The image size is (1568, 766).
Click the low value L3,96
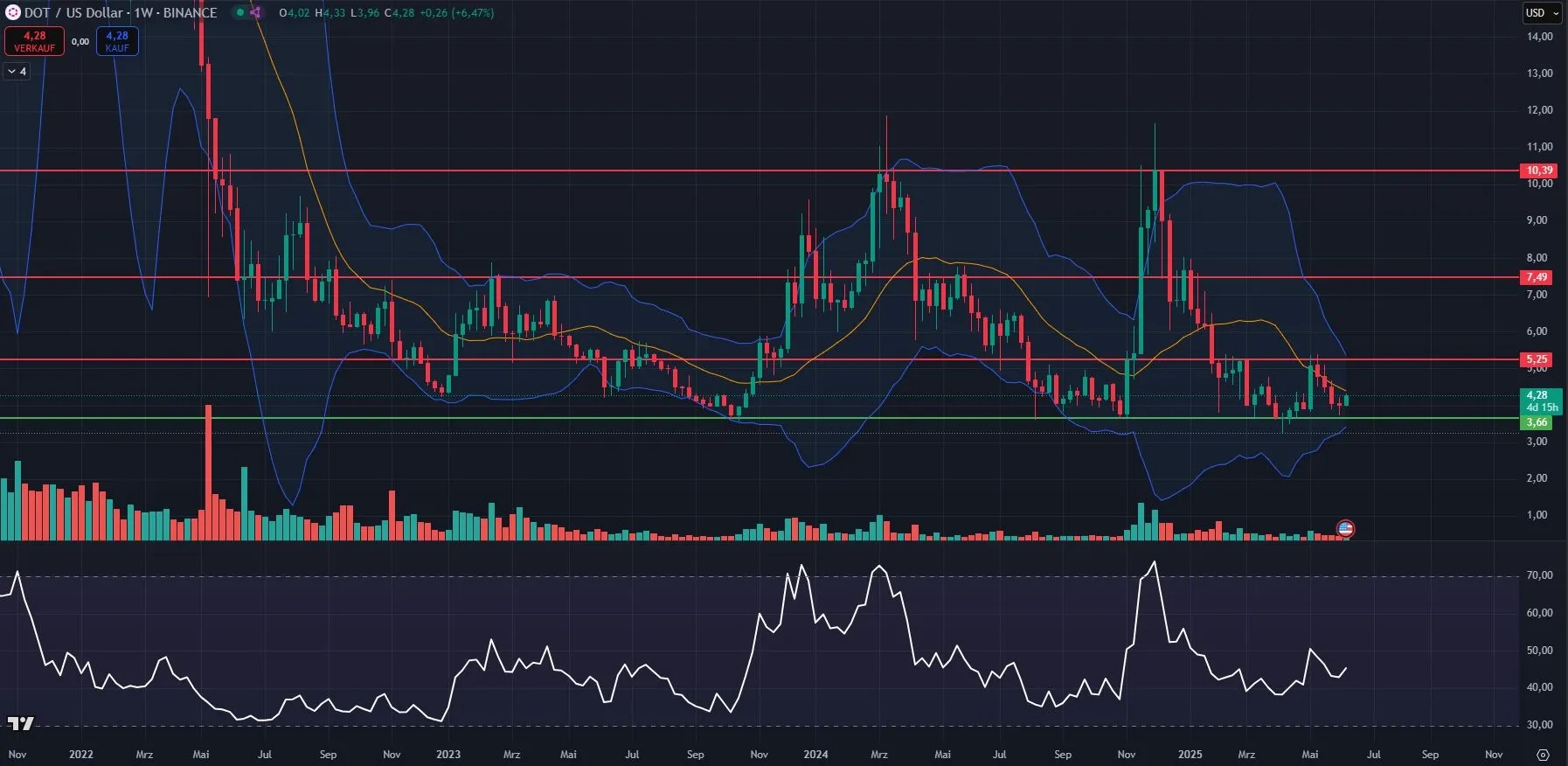365,13
